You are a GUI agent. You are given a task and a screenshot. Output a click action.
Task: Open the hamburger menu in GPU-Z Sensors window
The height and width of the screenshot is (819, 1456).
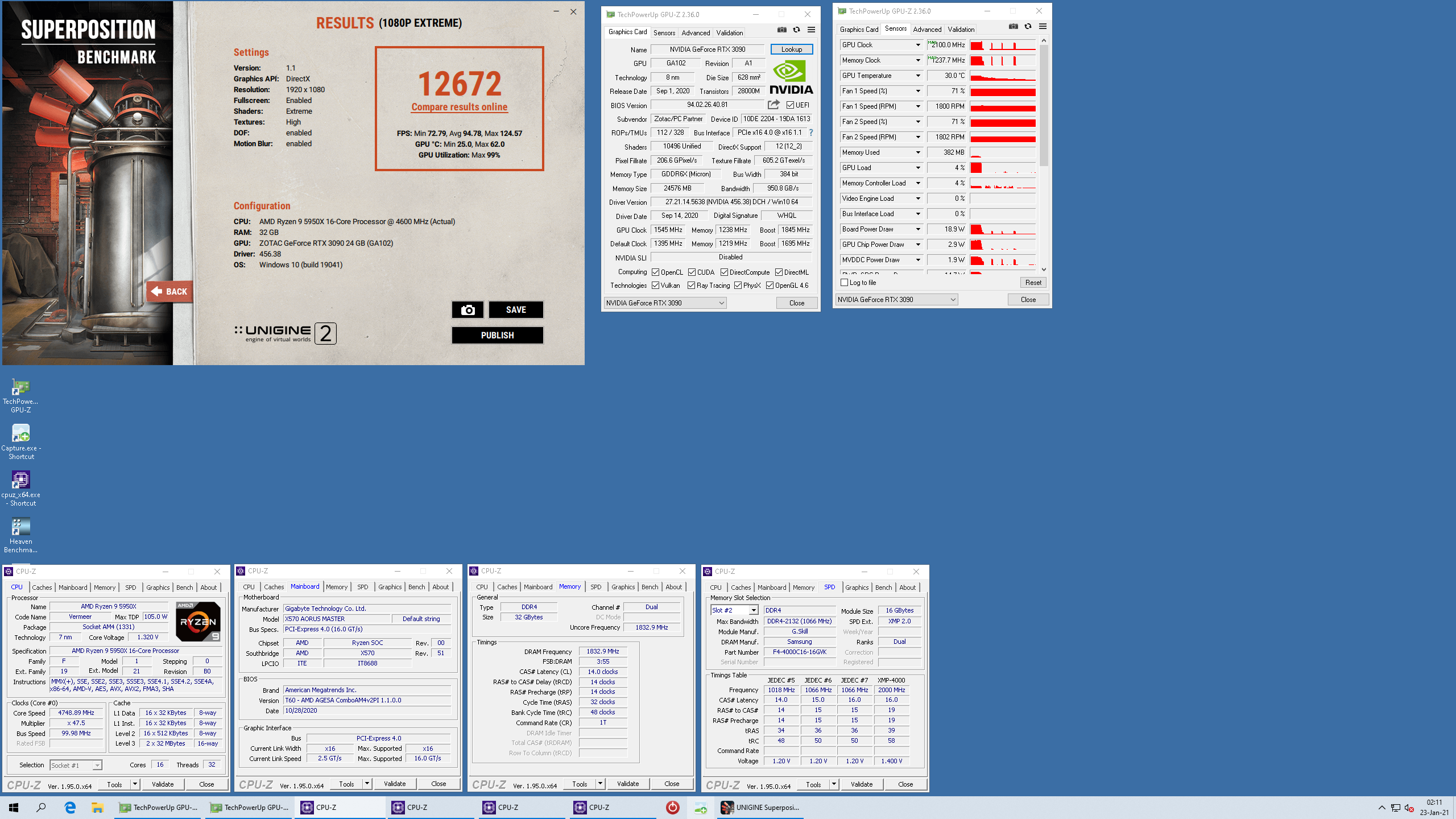pos(1043,27)
